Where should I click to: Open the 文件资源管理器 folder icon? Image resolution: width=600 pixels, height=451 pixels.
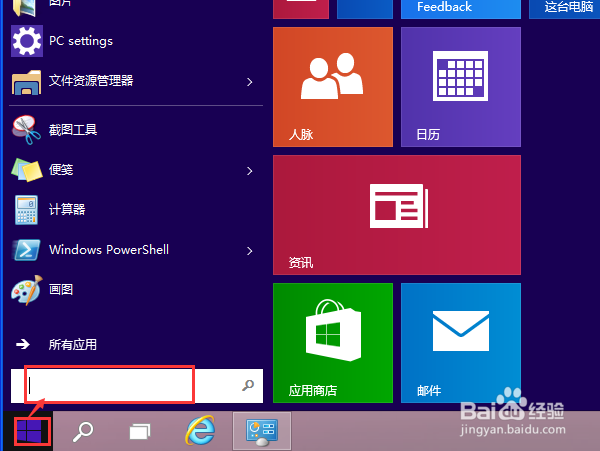click(26, 82)
